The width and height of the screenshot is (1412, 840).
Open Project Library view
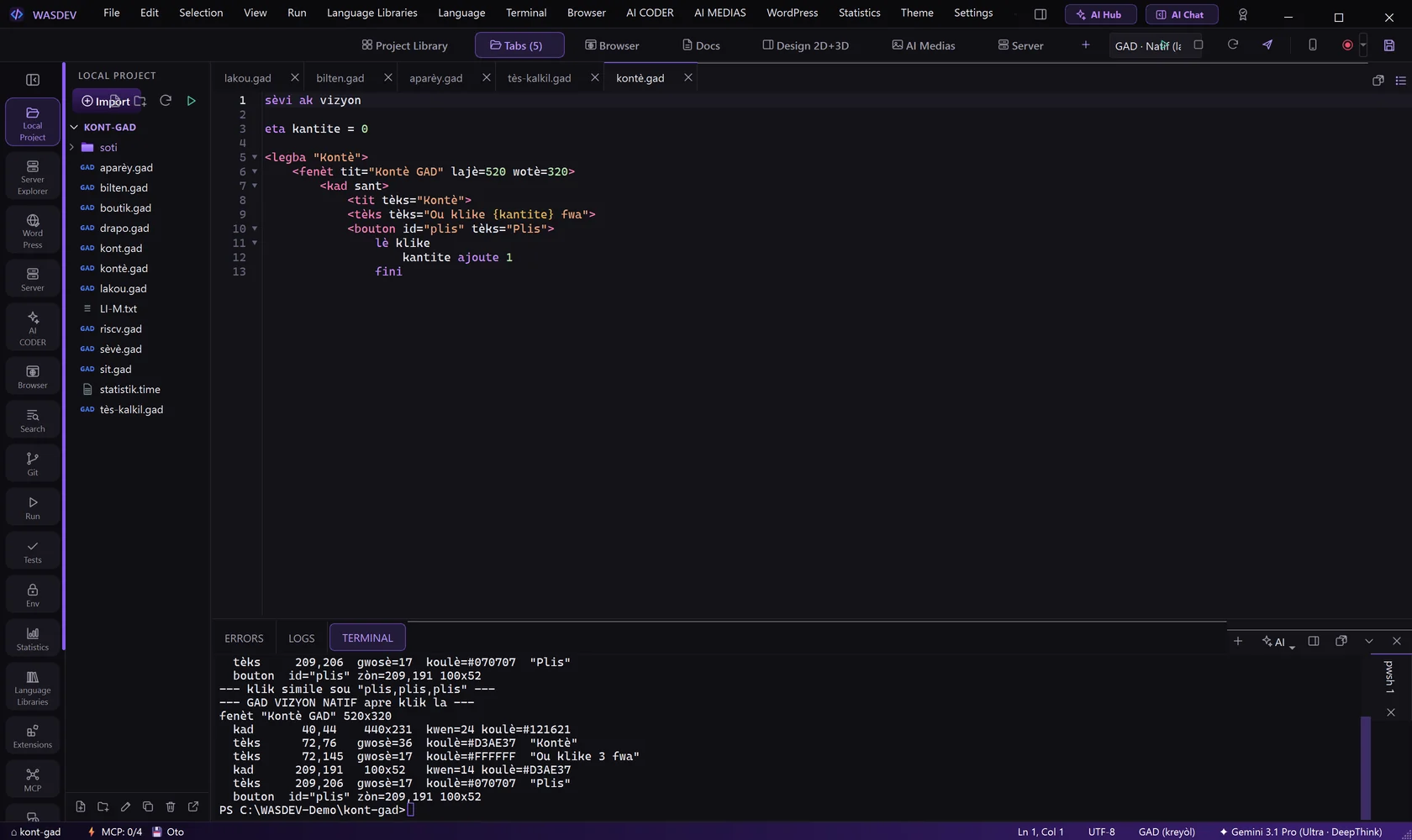pyautogui.click(x=404, y=45)
